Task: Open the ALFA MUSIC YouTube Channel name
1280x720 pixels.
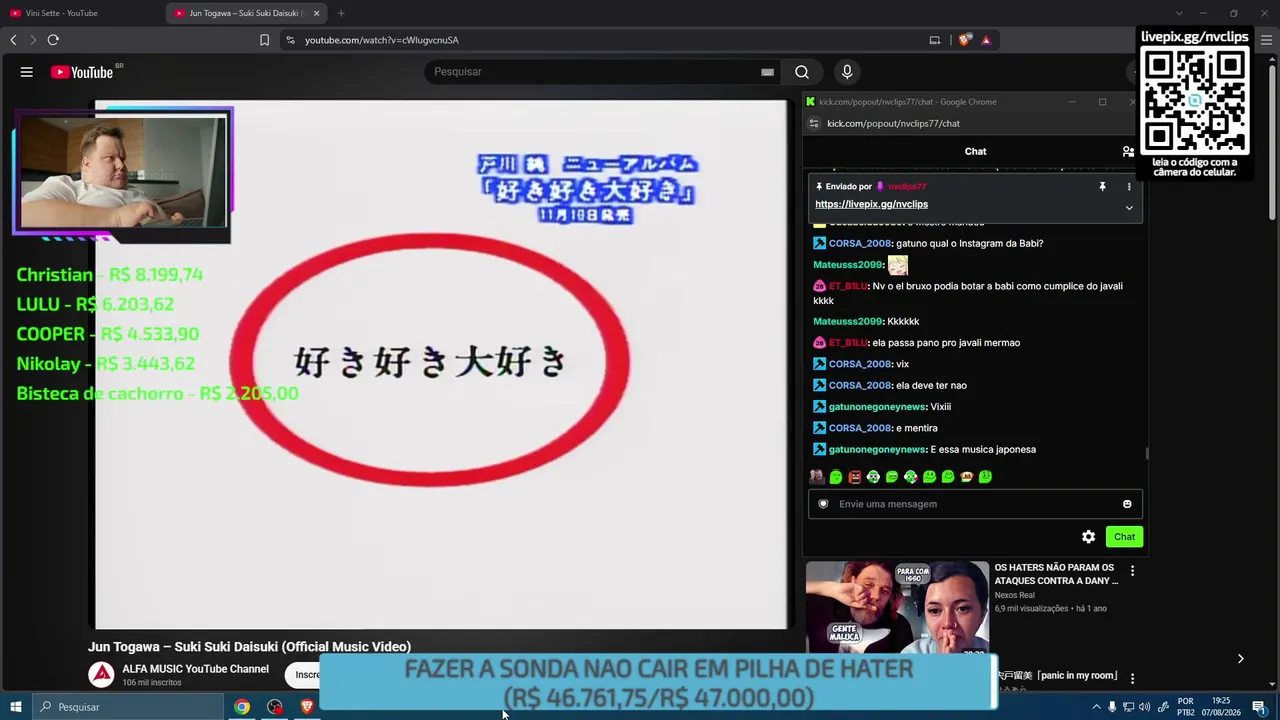Action: point(195,669)
